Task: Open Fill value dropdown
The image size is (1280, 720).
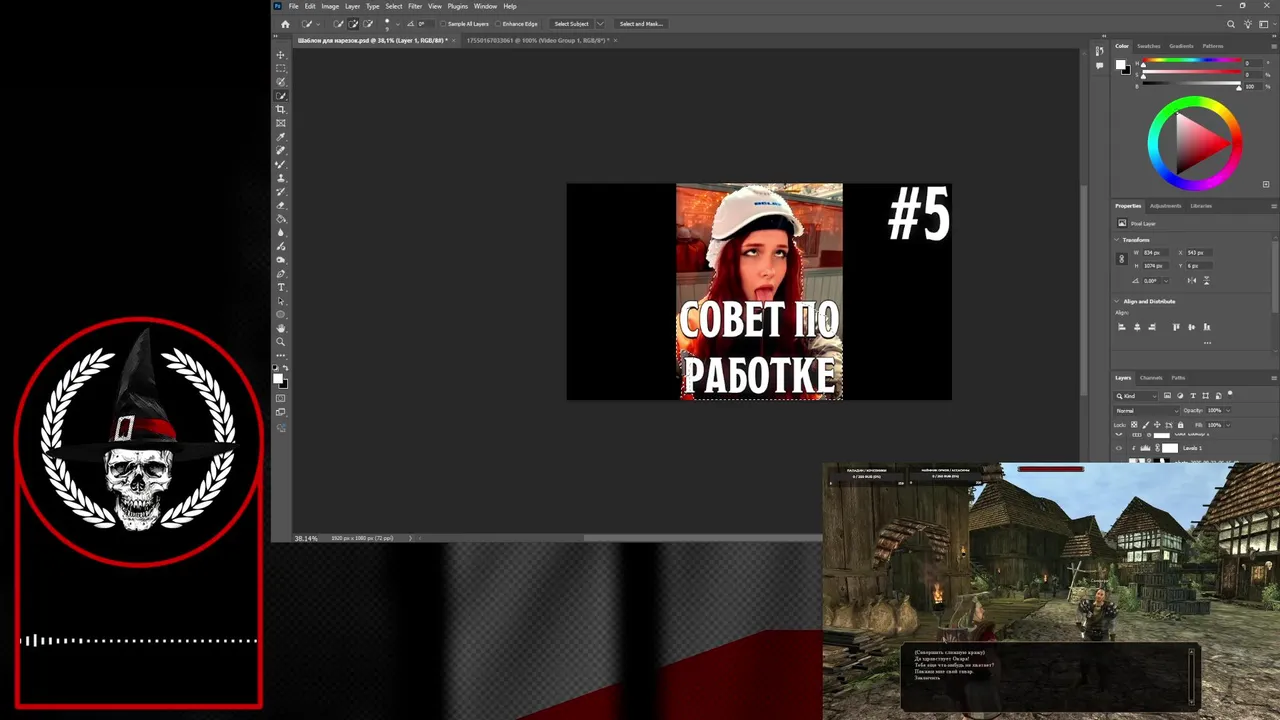Action: point(1228,425)
